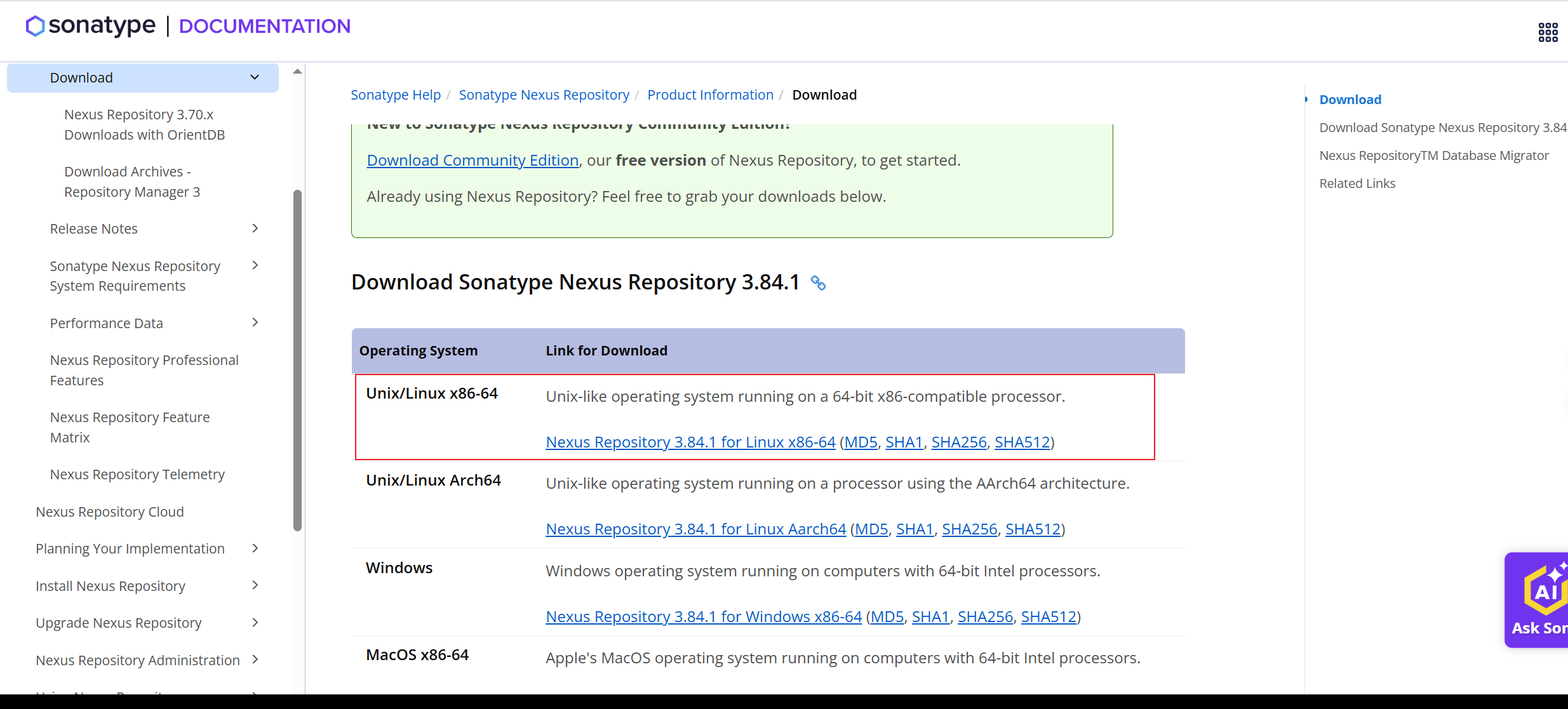The image size is (1568, 709).
Task: Jump to Related Links section
Action: click(1357, 183)
